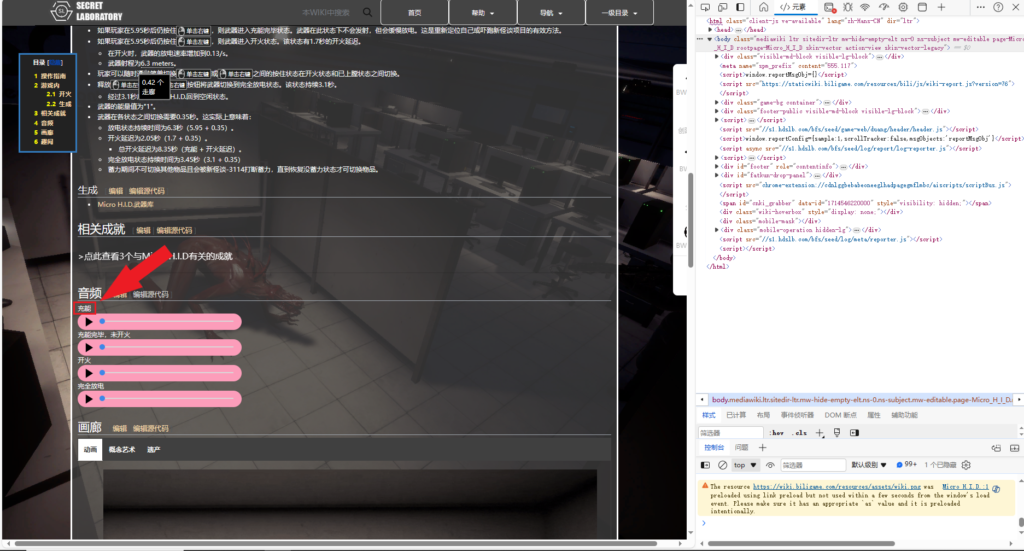Screen dimensions: 1024x551
Task: Open the Console tab icon with red badge
Action: [829, 7]
